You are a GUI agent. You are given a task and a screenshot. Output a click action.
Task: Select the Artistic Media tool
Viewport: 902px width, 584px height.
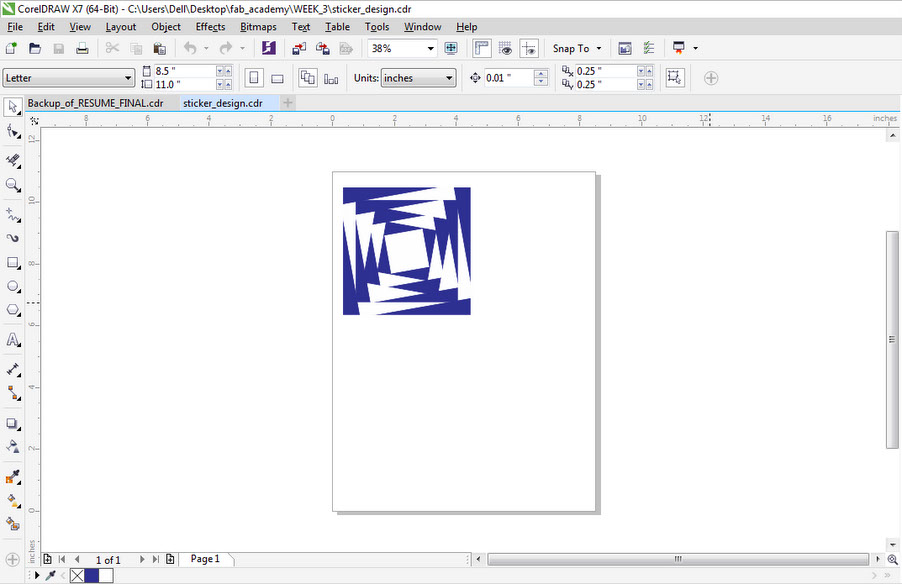coord(13,238)
